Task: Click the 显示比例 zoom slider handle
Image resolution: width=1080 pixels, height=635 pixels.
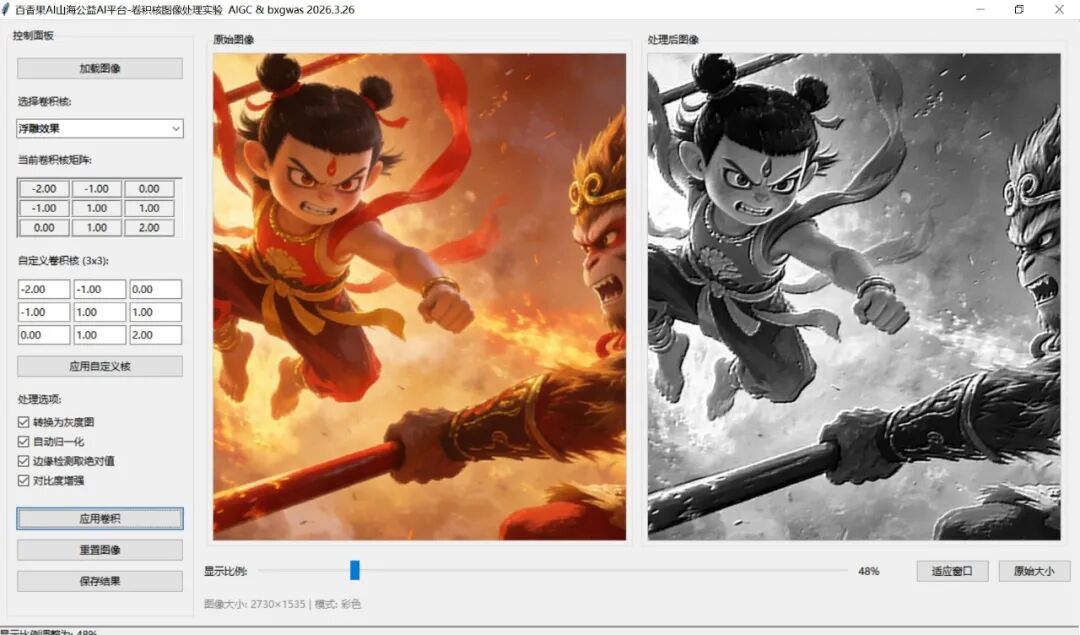Action: (355, 570)
